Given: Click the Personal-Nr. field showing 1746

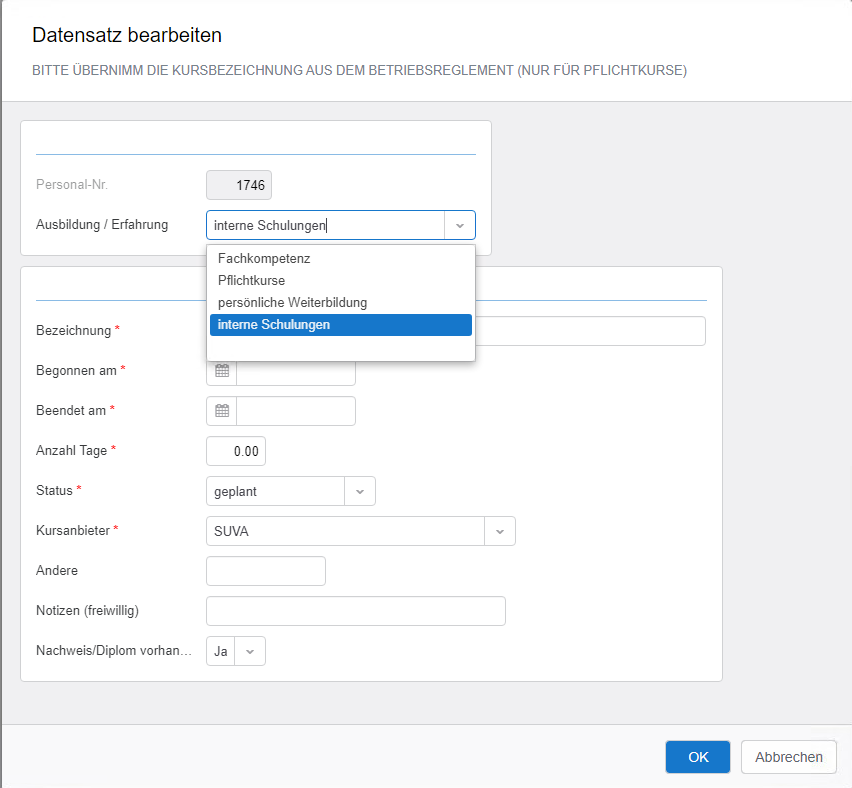Looking at the screenshot, I should click(239, 185).
